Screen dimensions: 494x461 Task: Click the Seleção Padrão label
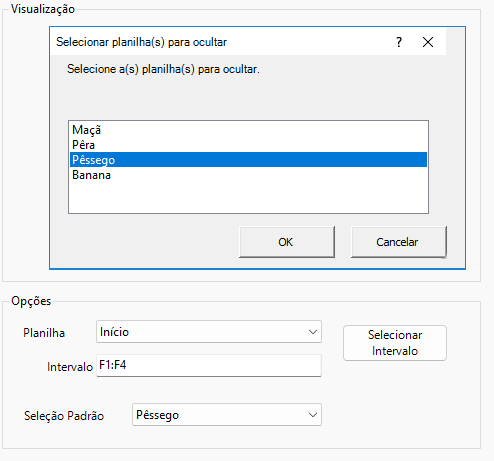click(64, 416)
